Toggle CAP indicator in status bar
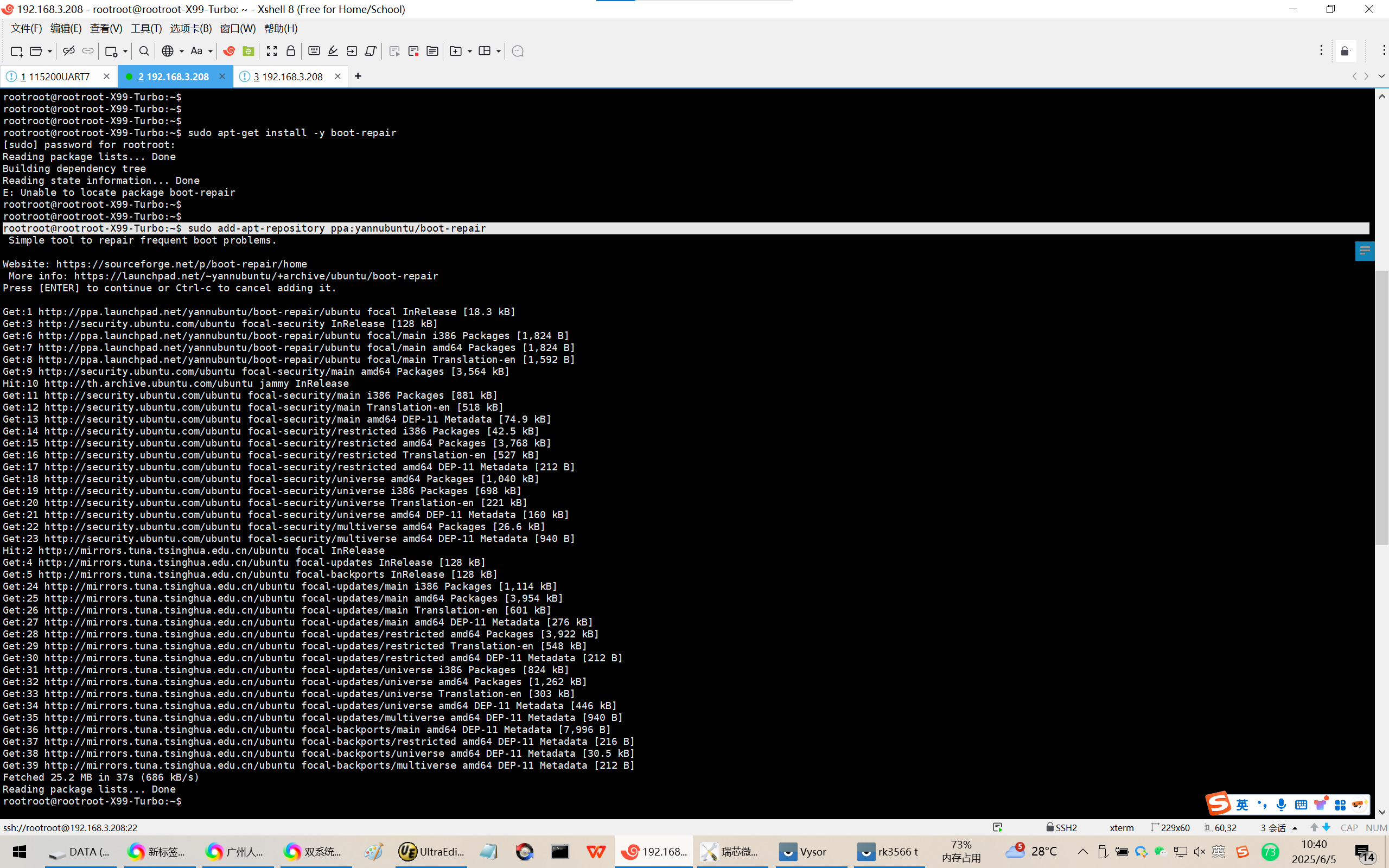 tap(1349, 828)
